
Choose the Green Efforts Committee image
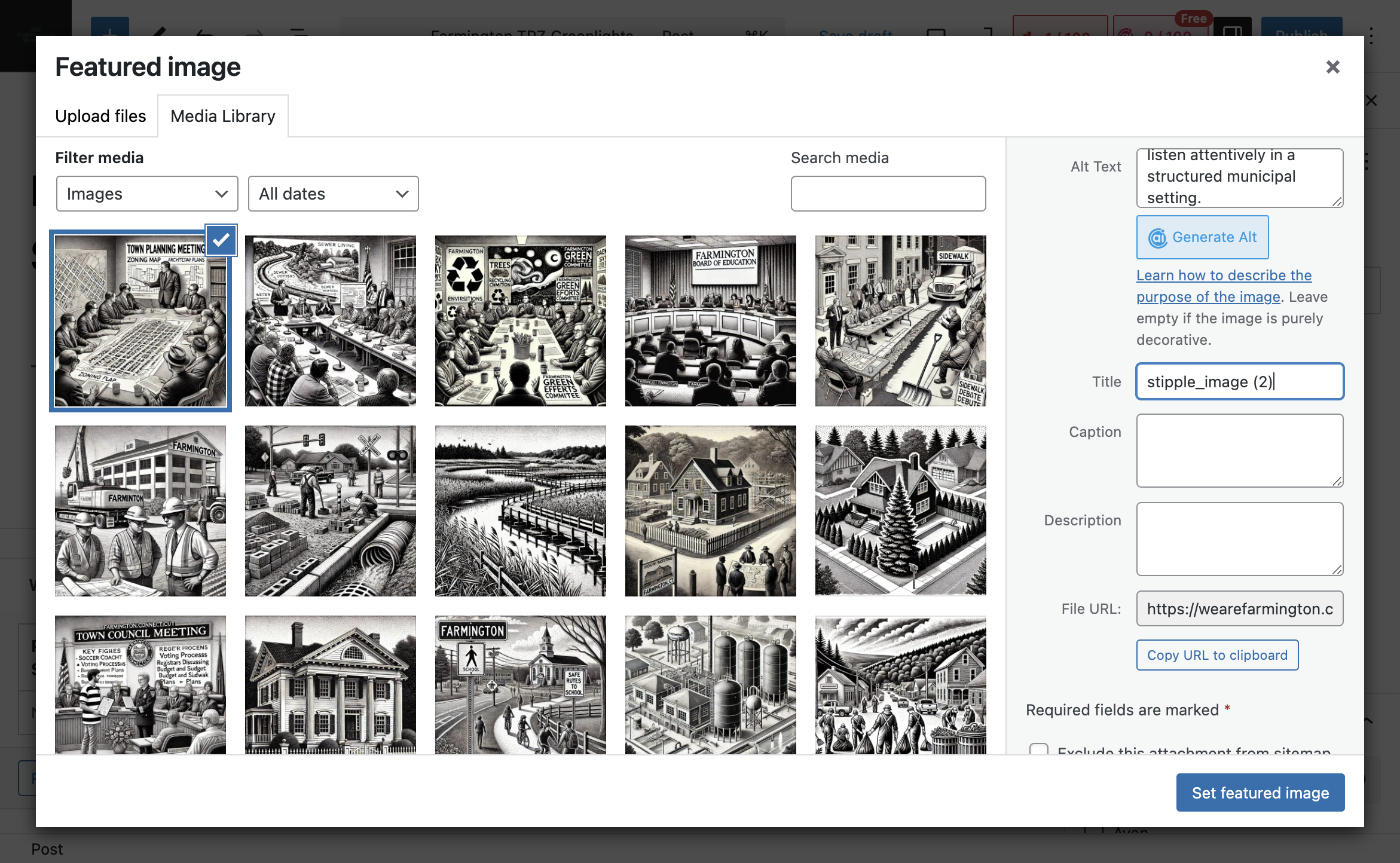click(520, 321)
